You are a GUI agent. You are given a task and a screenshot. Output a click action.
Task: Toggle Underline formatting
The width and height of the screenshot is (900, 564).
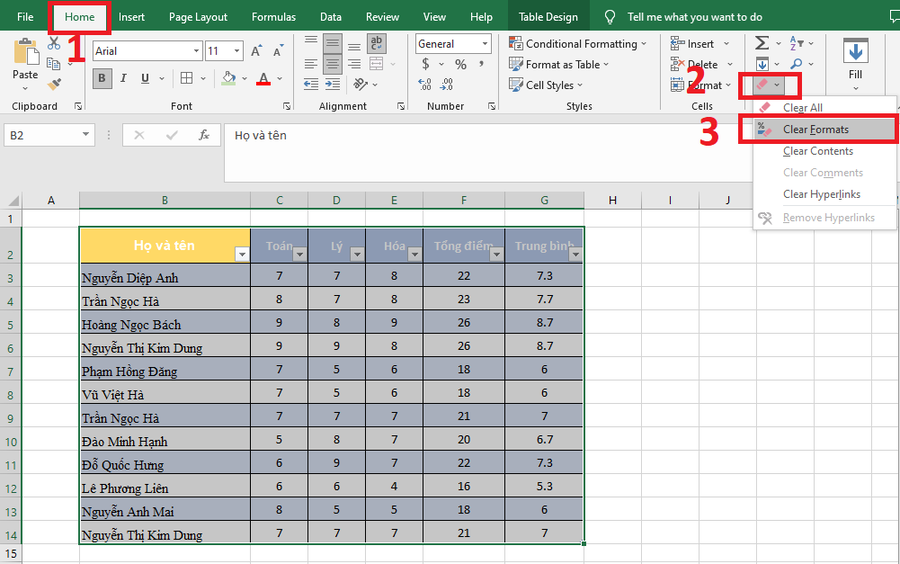coord(145,79)
